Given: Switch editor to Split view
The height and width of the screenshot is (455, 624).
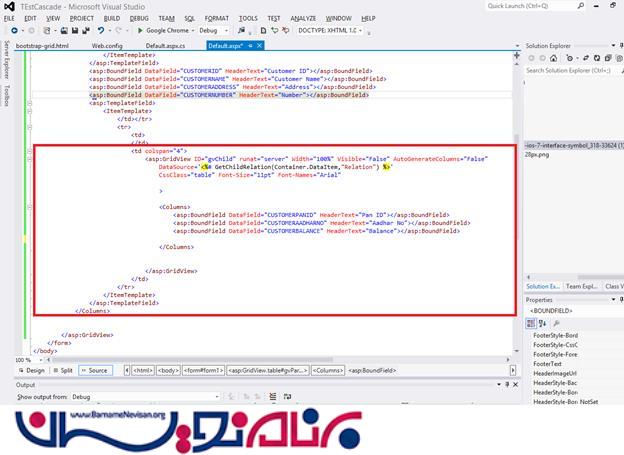Looking at the screenshot, I should coord(66,370).
